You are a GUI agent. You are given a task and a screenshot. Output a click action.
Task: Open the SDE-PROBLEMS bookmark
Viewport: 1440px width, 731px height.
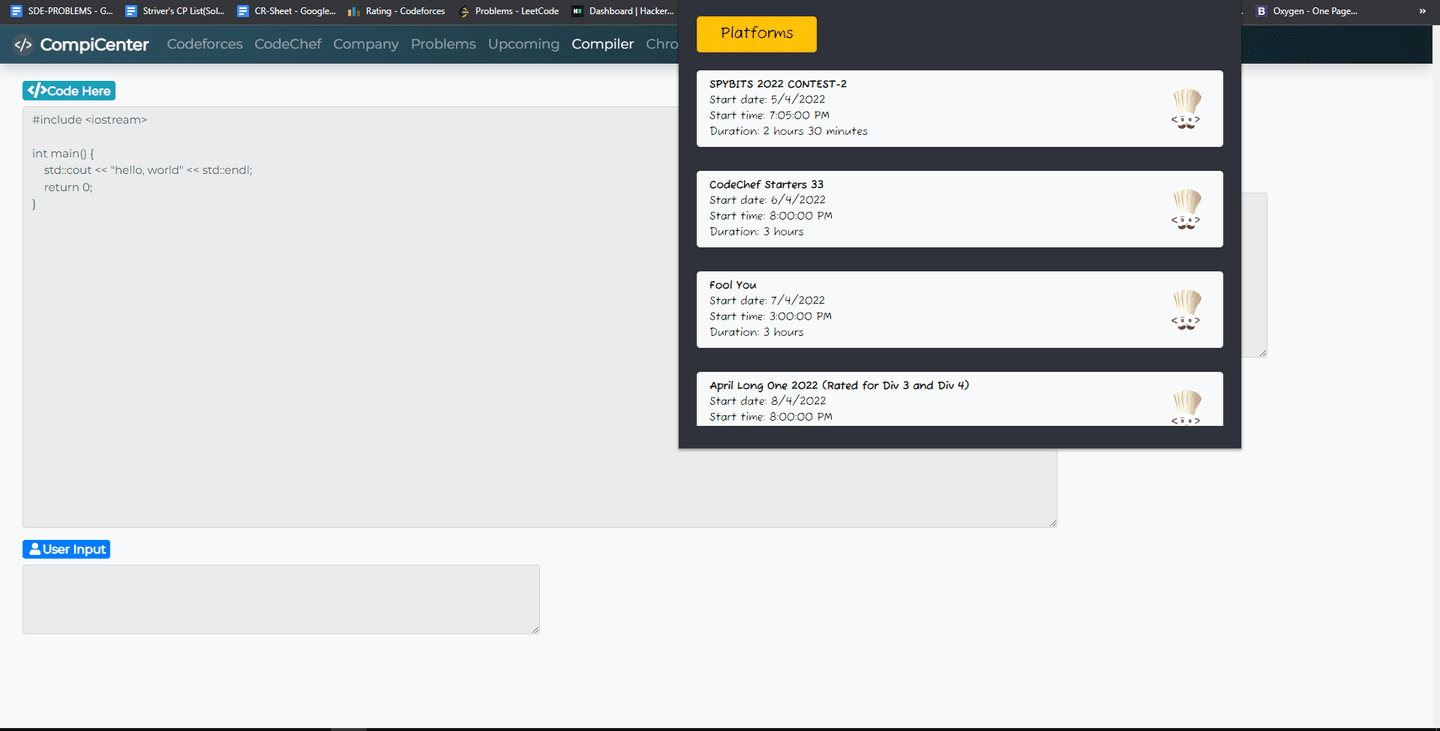[x=62, y=11]
